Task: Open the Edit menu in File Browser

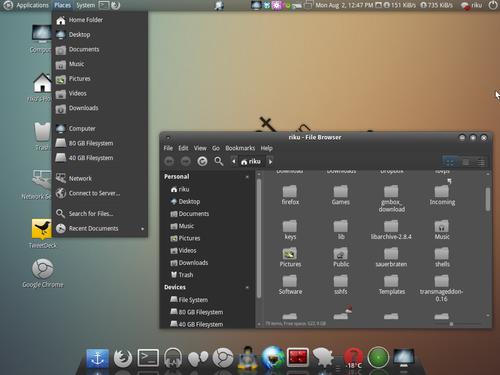Action: click(183, 148)
